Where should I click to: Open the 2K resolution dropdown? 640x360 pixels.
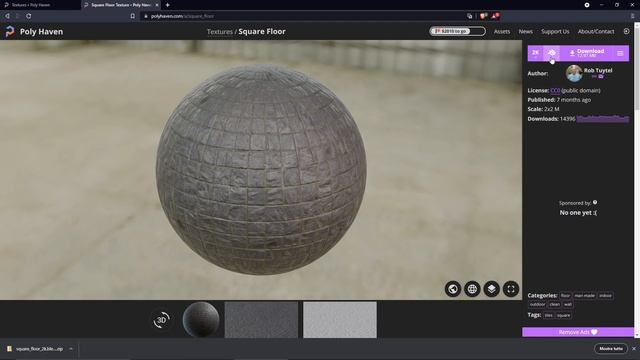[535, 53]
